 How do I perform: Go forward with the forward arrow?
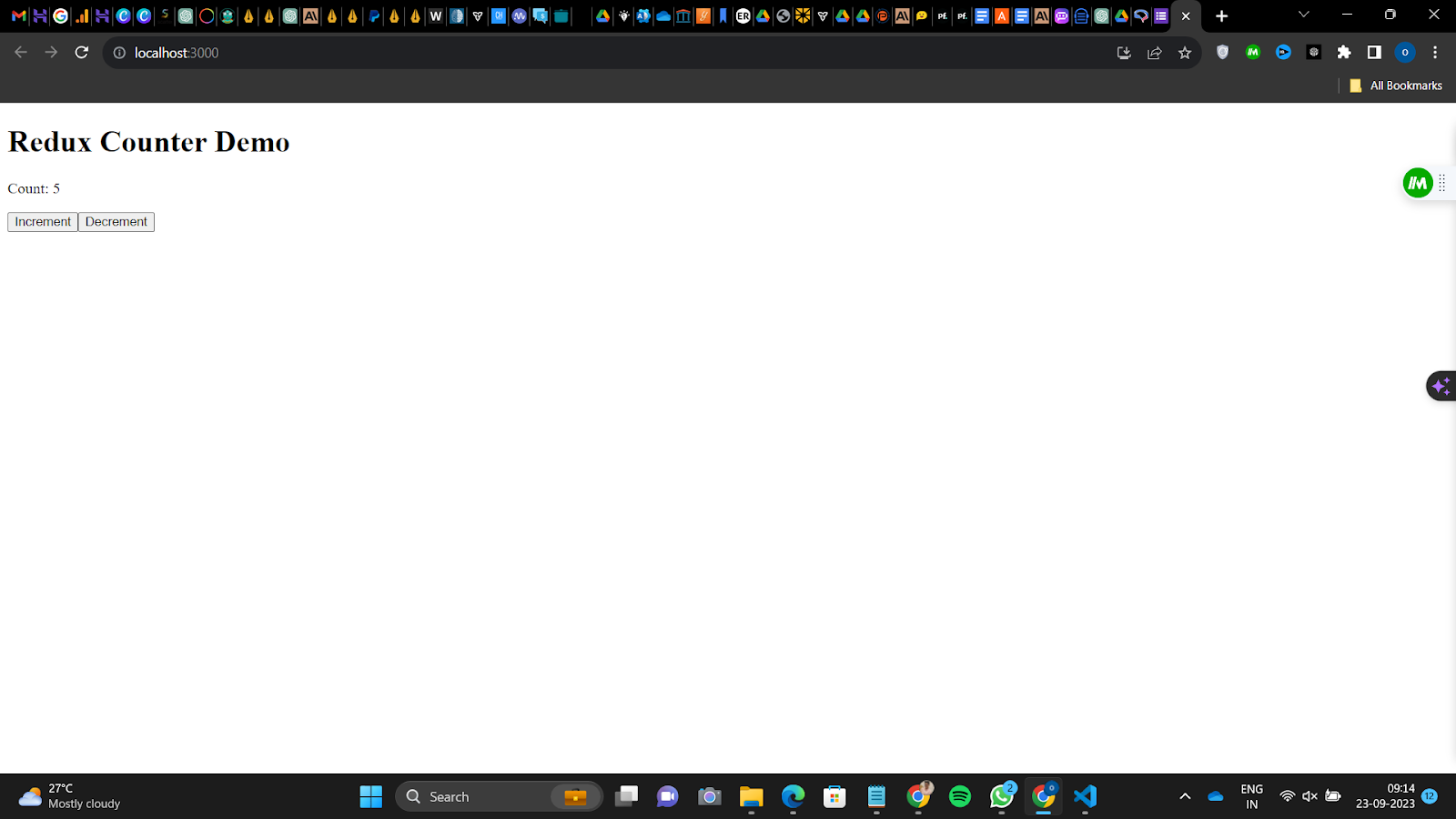pos(51,53)
